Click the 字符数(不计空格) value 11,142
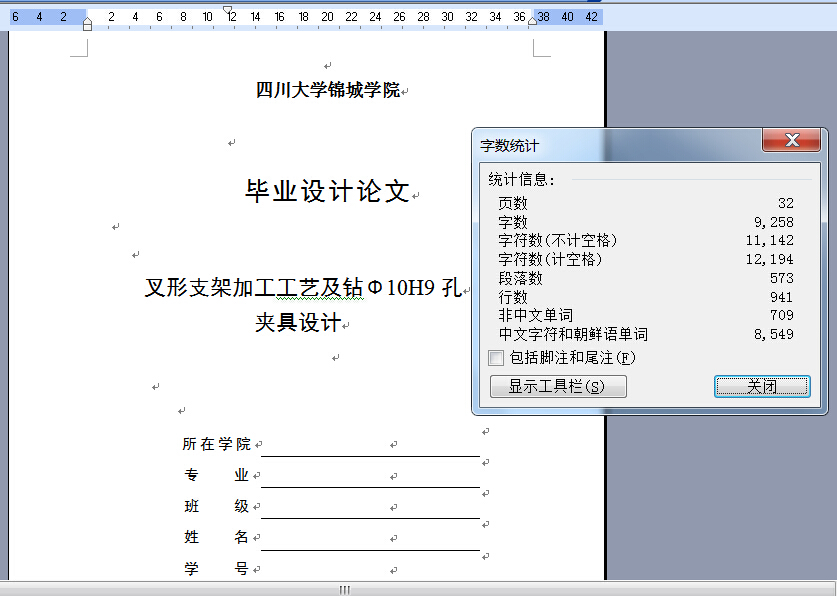Viewport: 837px width, 596px height. point(770,241)
